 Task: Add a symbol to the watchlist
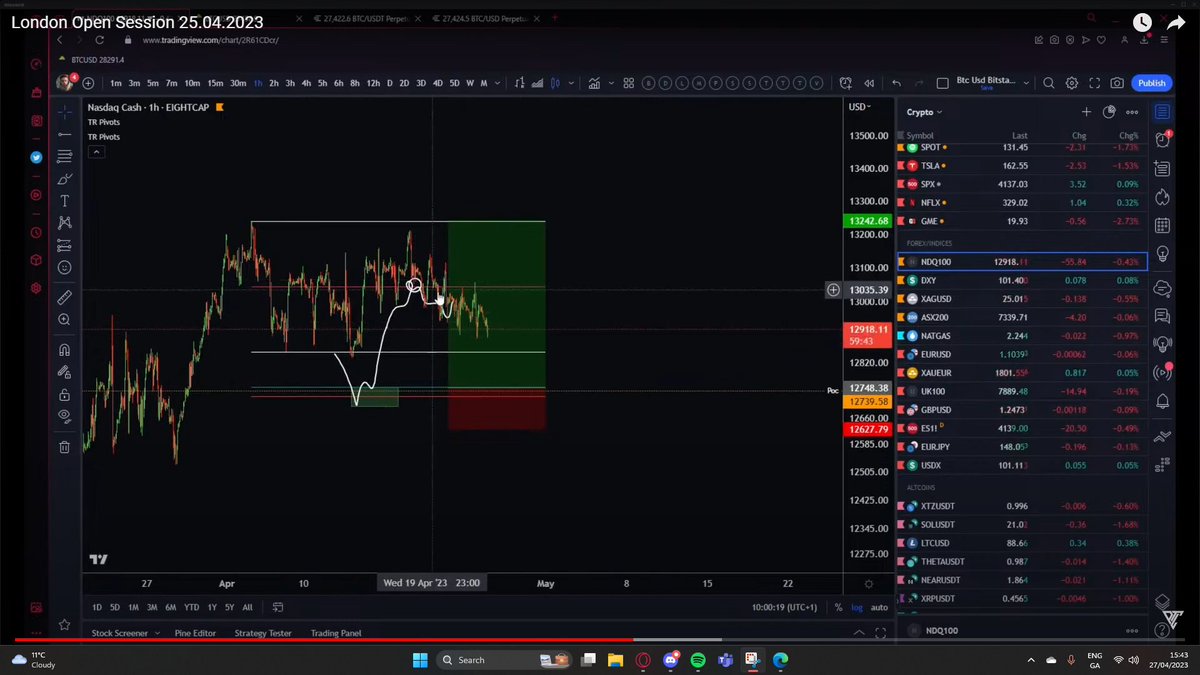coord(1086,112)
